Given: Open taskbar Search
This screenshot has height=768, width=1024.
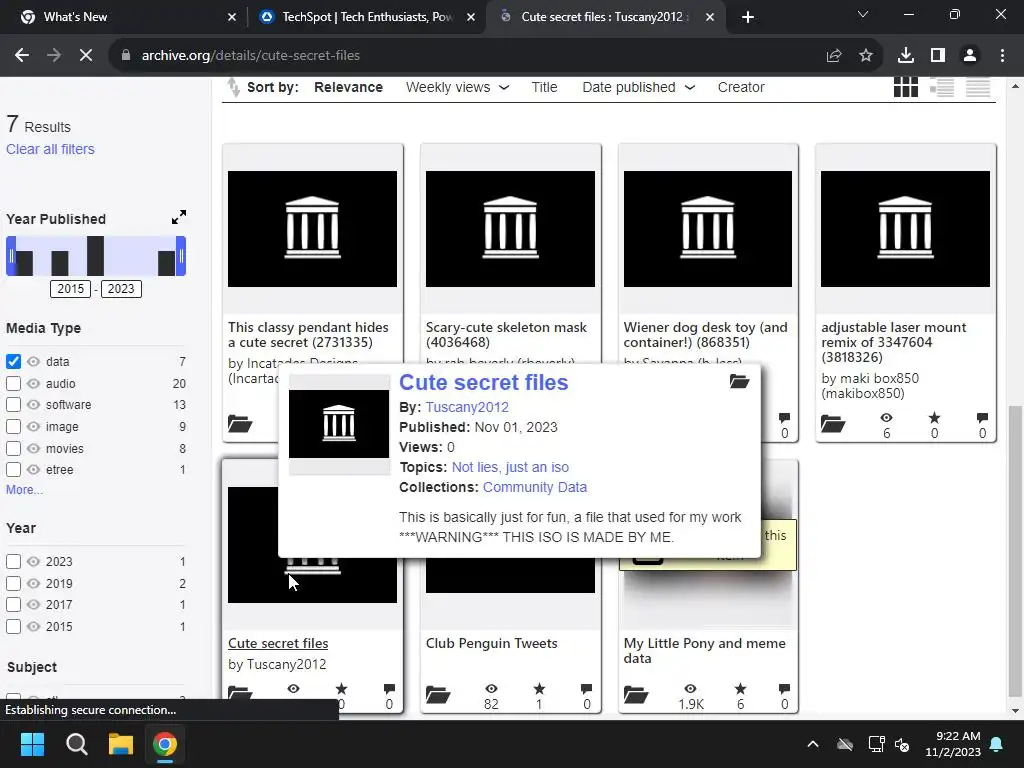Looking at the screenshot, I should (76, 744).
